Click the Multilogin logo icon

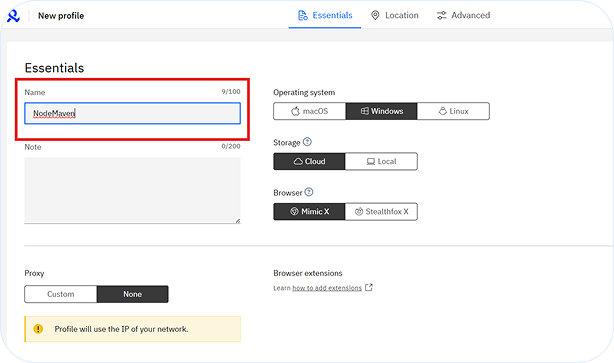(13, 16)
